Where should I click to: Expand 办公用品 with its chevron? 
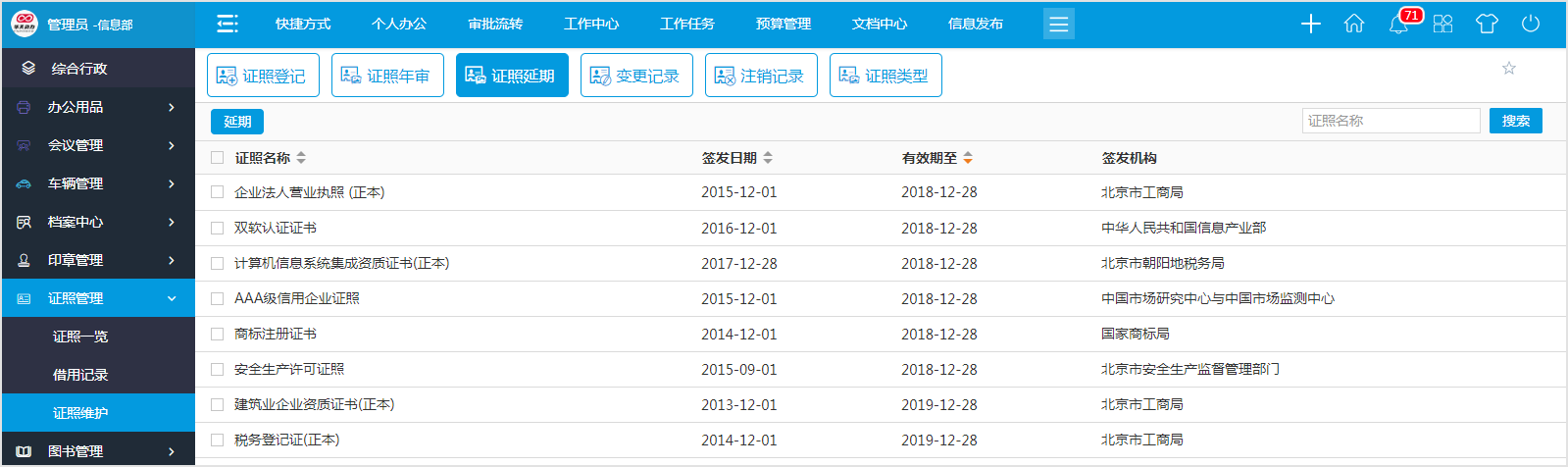(172, 107)
